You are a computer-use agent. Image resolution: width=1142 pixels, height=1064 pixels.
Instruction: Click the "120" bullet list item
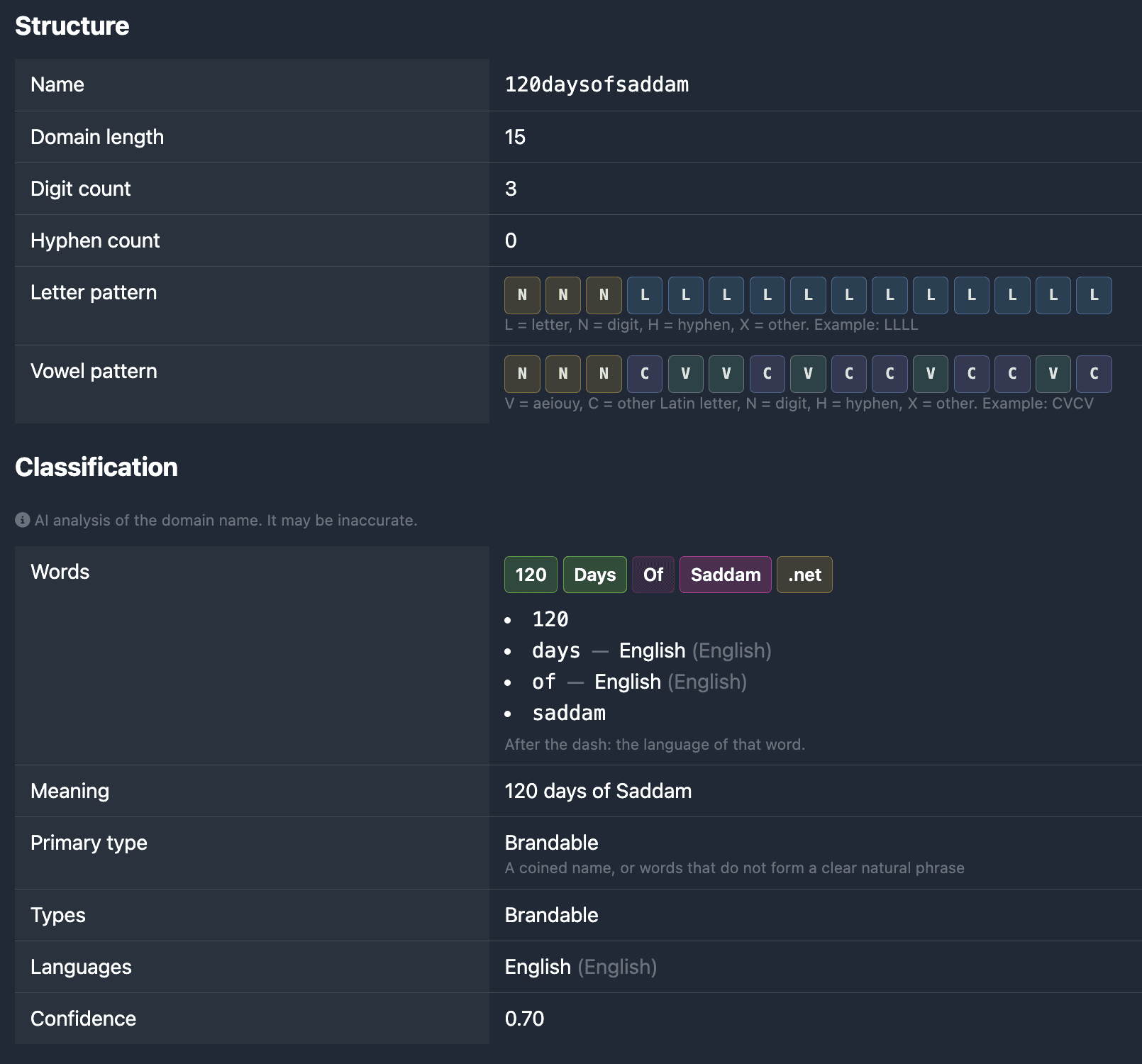point(550,619)
